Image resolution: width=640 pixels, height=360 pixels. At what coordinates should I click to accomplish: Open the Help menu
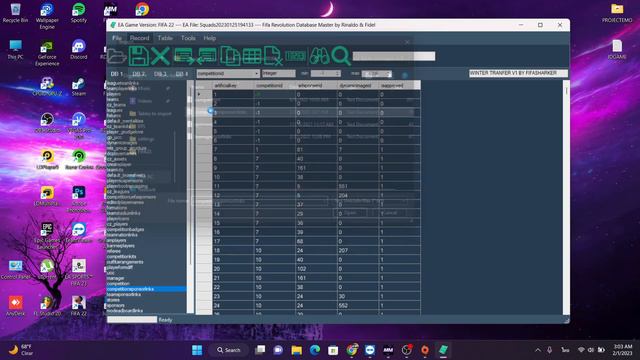tap(210, 38)
